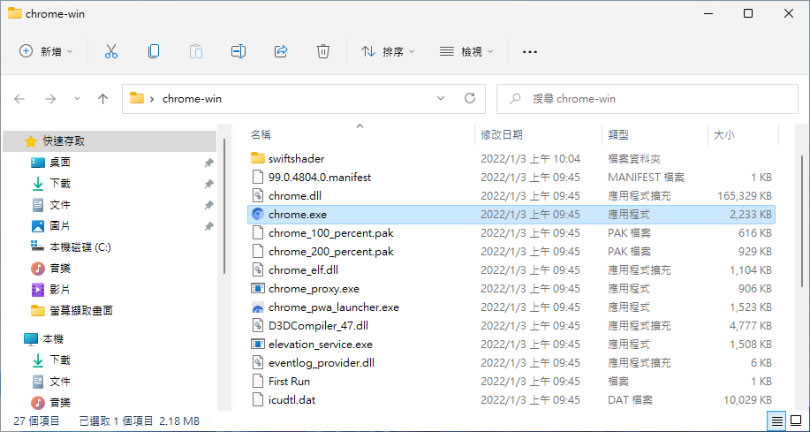Viewport: 810px width, 432px height.
Task: Open the 檢視 (View) dropdown
Action: (466, 52)
